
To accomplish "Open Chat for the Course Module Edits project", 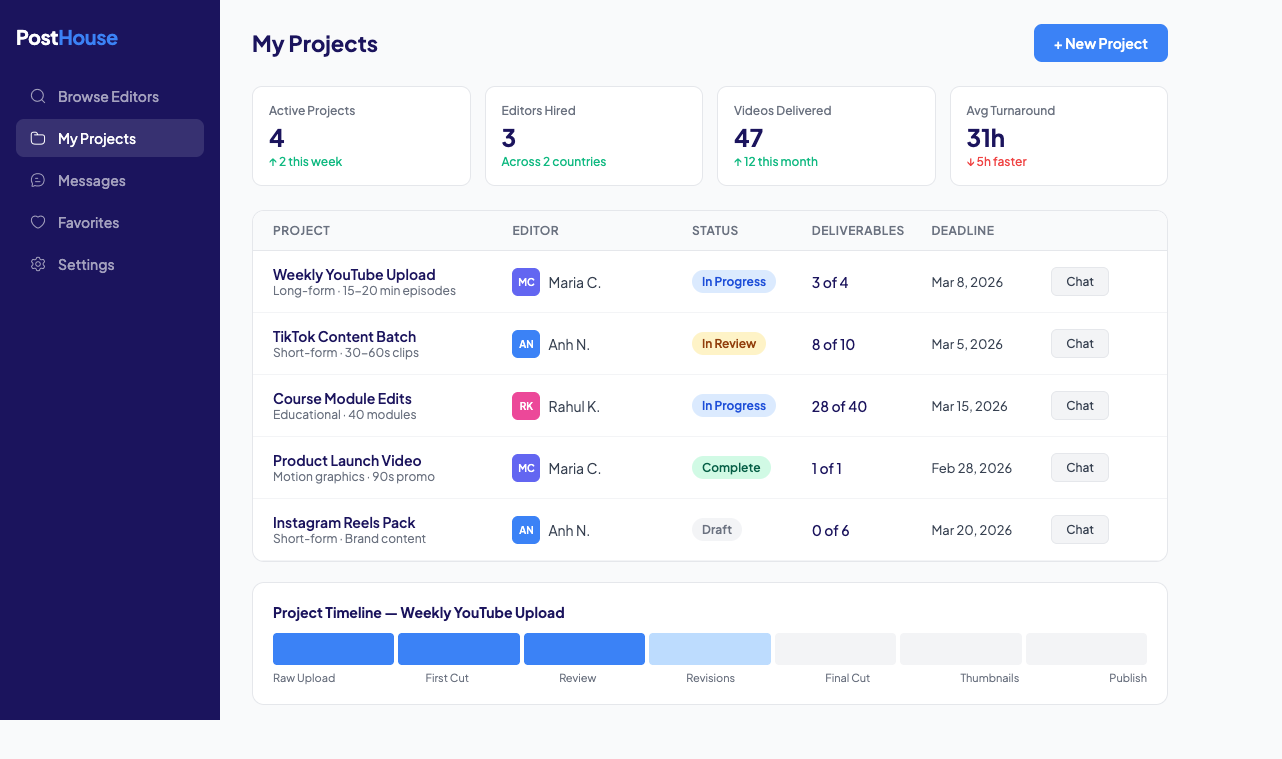I will (1079, 405).
